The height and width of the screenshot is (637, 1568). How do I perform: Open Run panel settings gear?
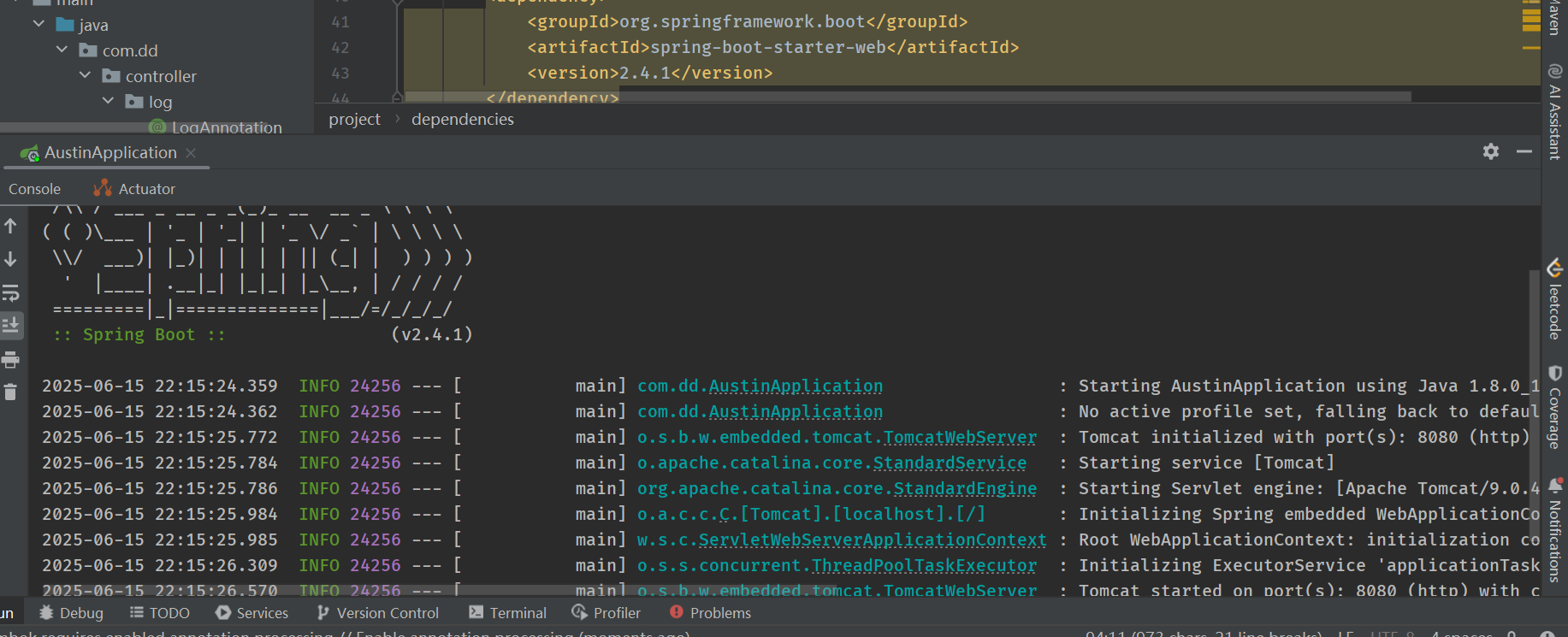click(1491, 151)
